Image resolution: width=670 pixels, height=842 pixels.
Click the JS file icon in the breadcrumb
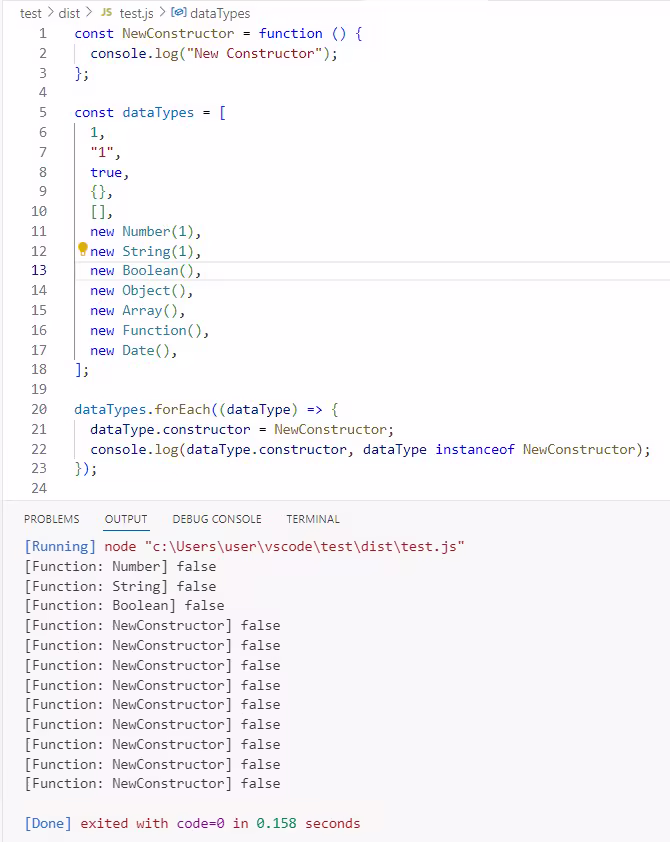click(x=106, y=13)
